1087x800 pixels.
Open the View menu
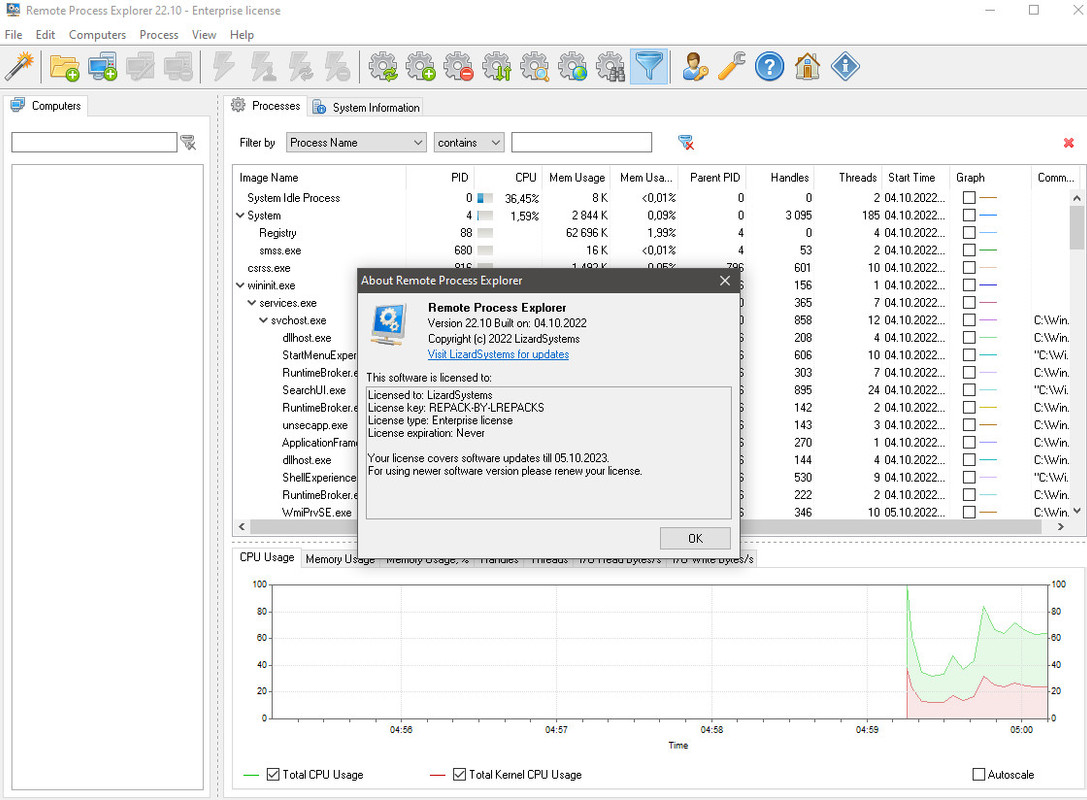click(204, 35)
